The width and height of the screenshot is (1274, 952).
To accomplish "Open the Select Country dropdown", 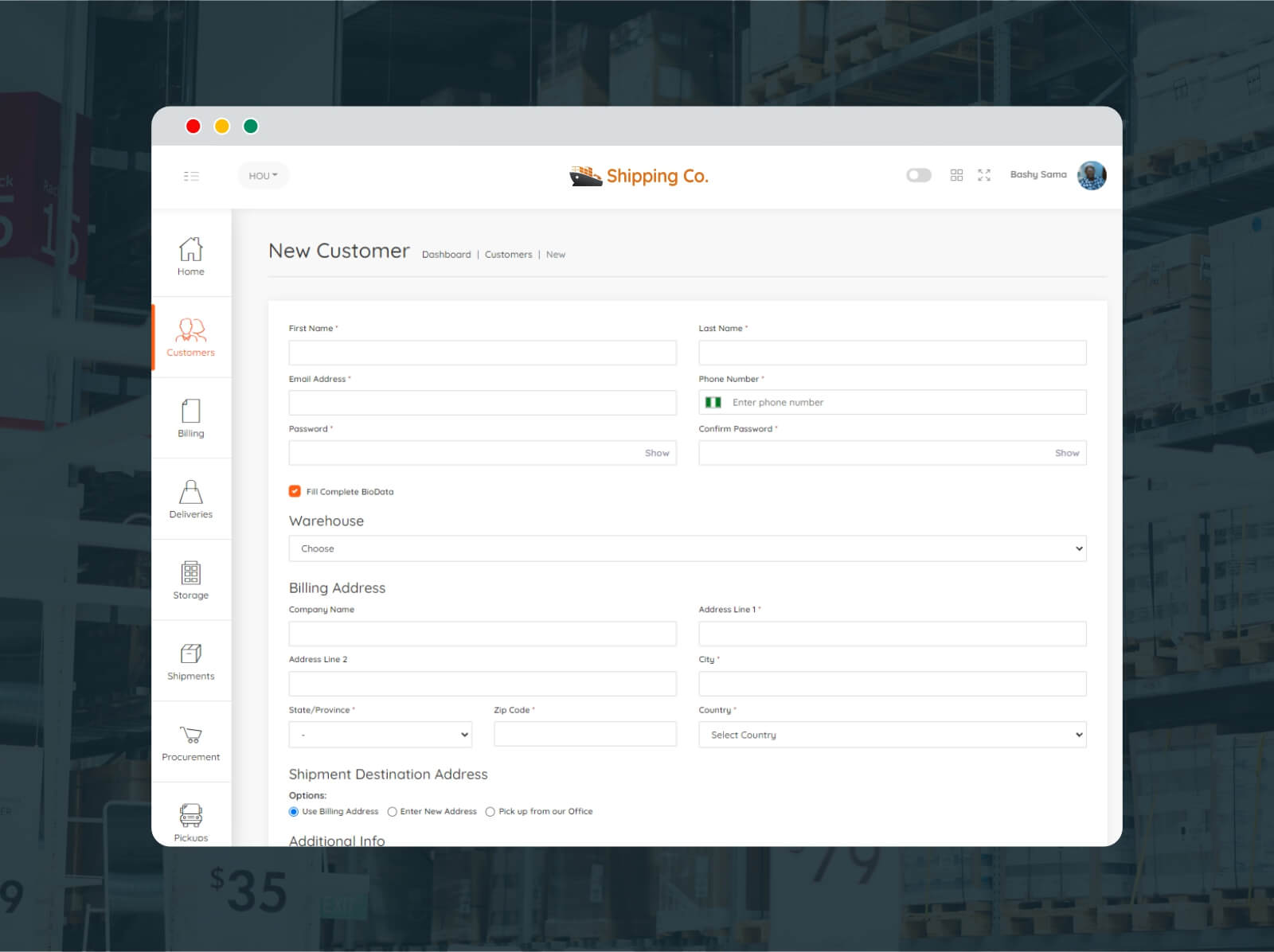I will pyautogui.click(x=893, y=735).
